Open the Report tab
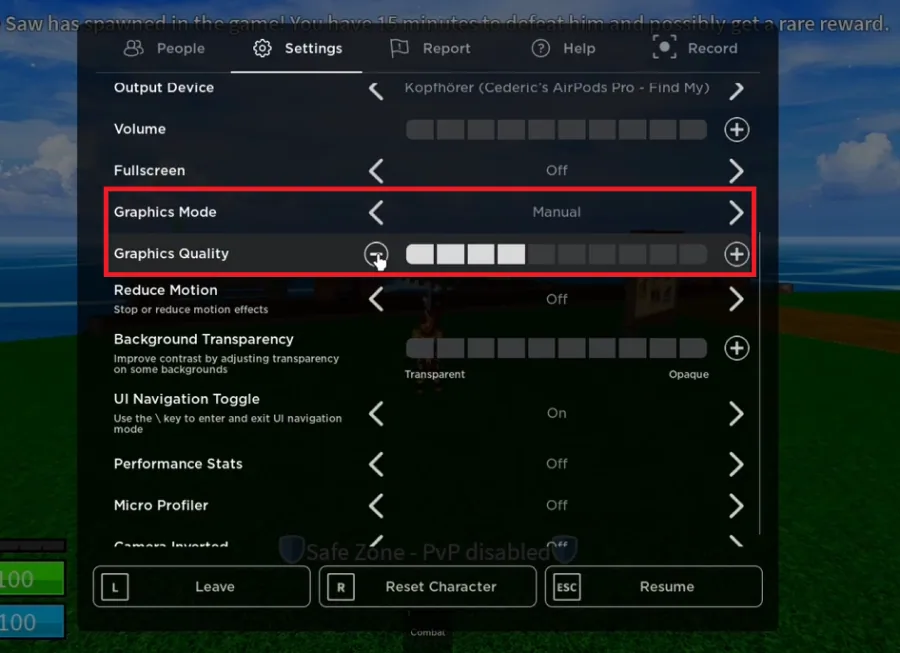The image size is (900, 653). point(430,48)
